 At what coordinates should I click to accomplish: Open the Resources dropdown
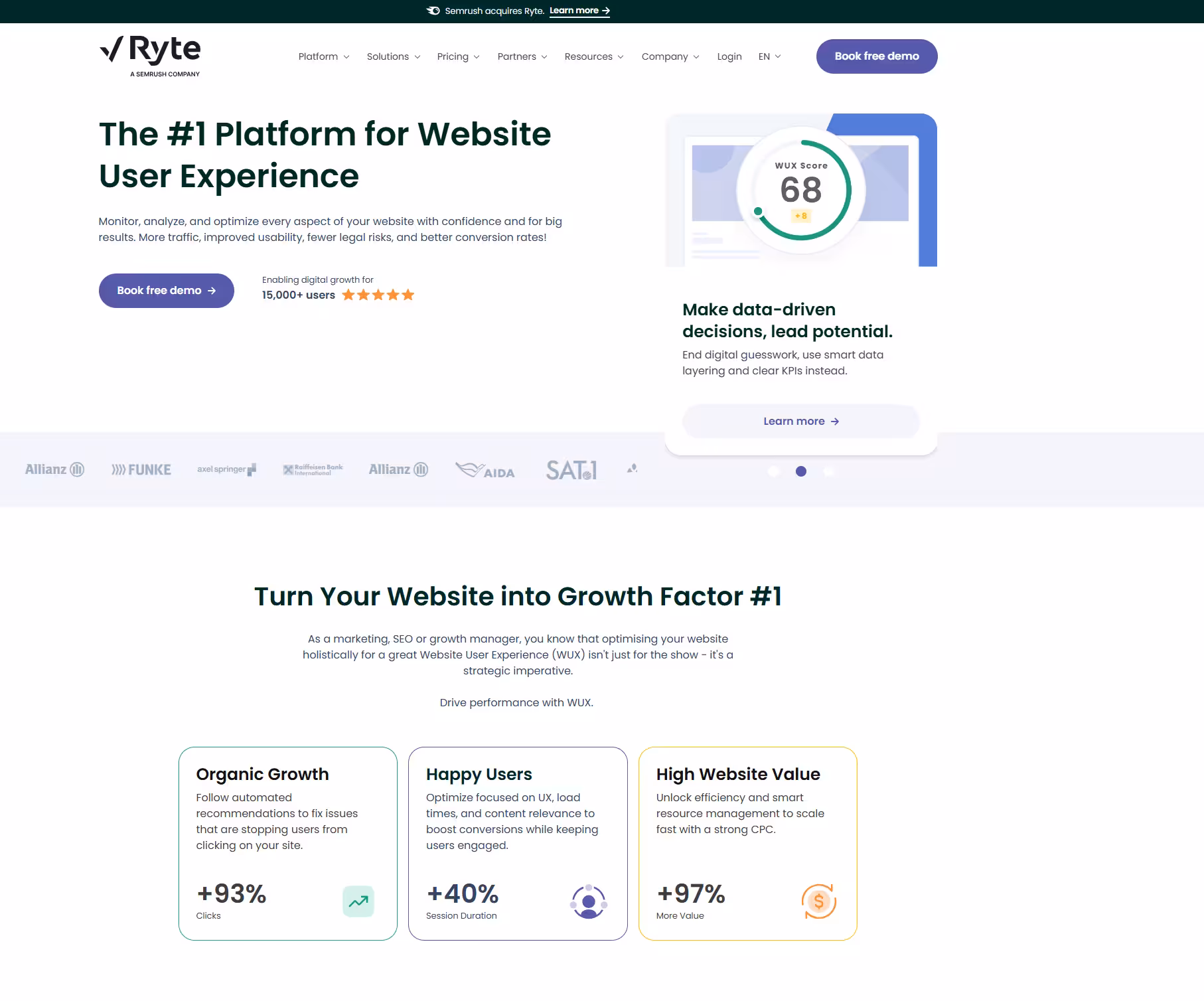click(594, 56)
